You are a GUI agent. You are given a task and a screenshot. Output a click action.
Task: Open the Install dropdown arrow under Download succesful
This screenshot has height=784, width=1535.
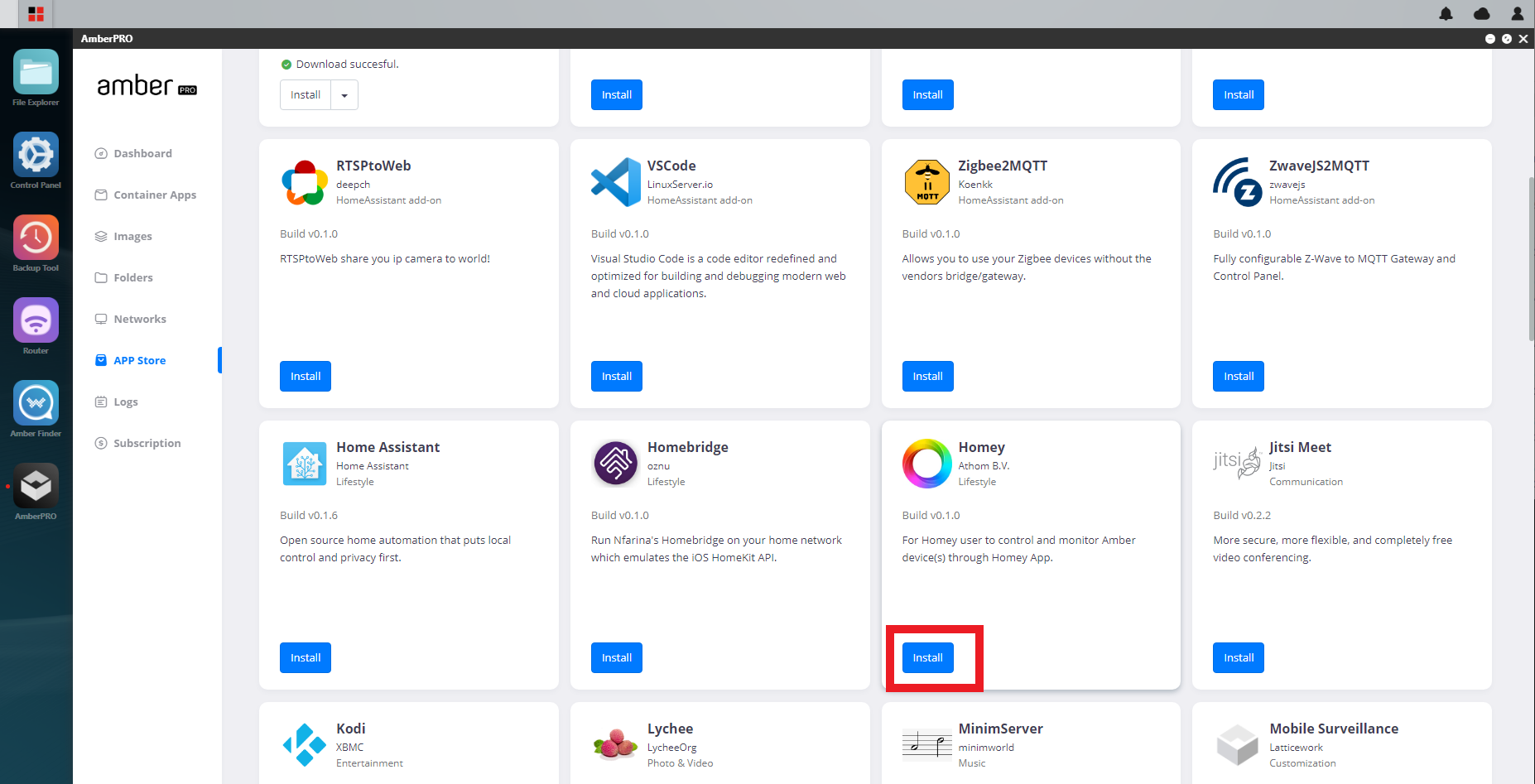[x=344, y=95]
